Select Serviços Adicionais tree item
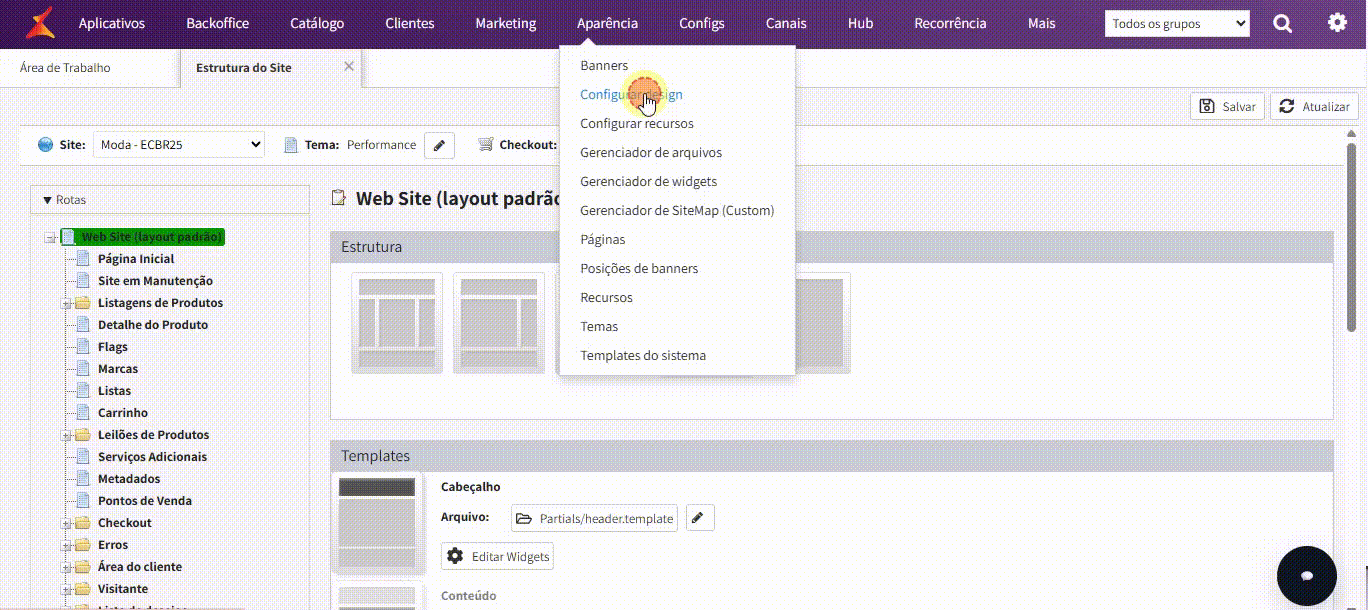Viewport: 1368px width, 610px height. pyautogui.click(x=152, y=457)
